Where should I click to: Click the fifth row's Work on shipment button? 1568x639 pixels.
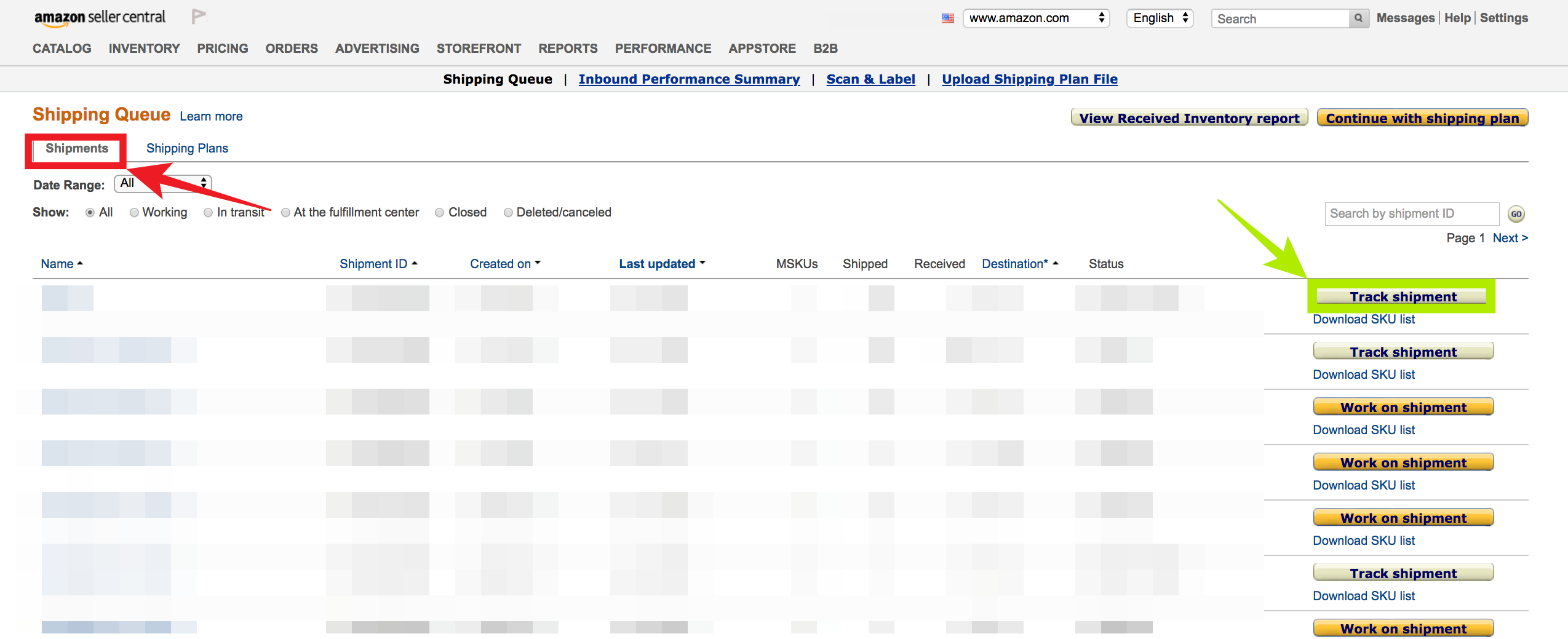click(x=1403, y=518)
